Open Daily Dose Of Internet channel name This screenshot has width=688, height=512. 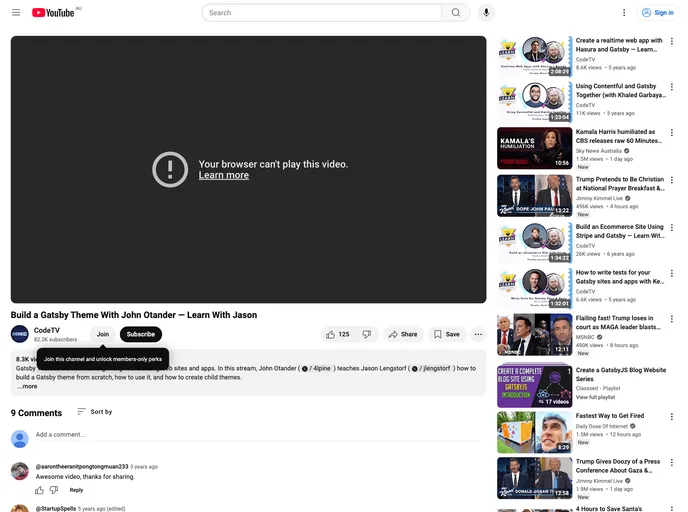pos(602,426)
